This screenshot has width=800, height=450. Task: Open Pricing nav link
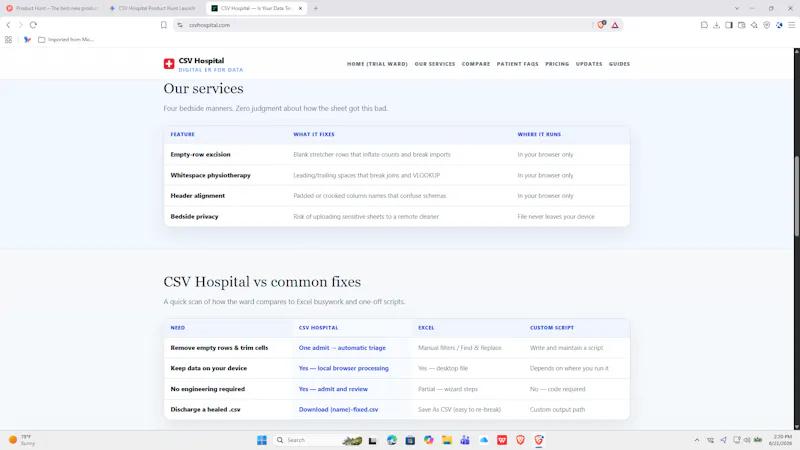tap(557, 64)
